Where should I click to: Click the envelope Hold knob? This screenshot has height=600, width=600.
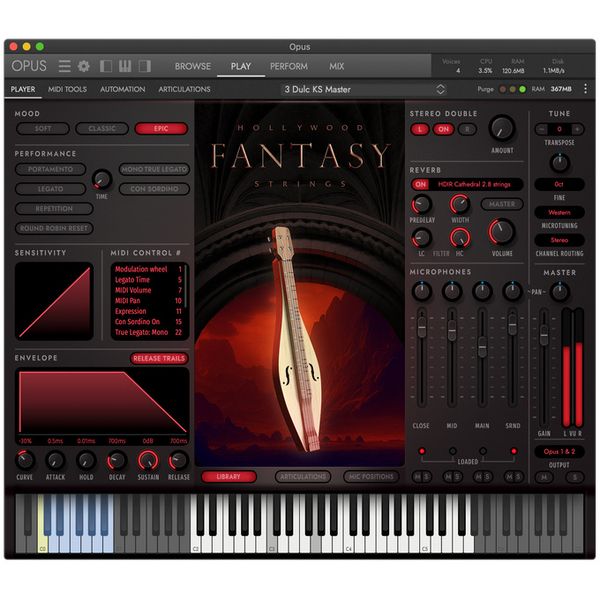pyautogui.click(x=86, y=460)
